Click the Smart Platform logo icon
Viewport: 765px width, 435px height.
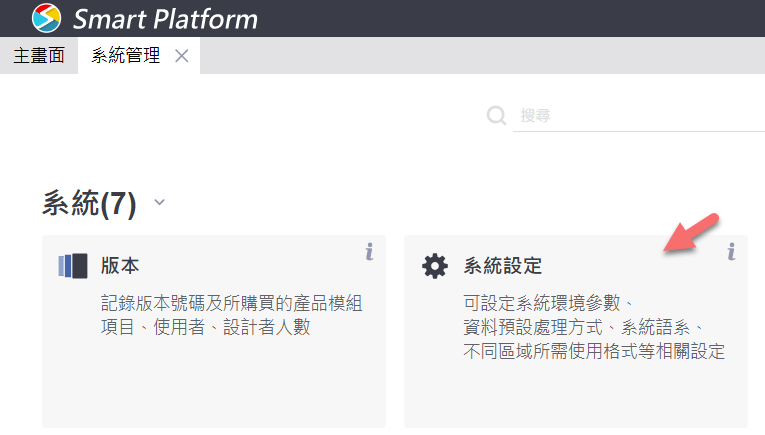point(46,18)
